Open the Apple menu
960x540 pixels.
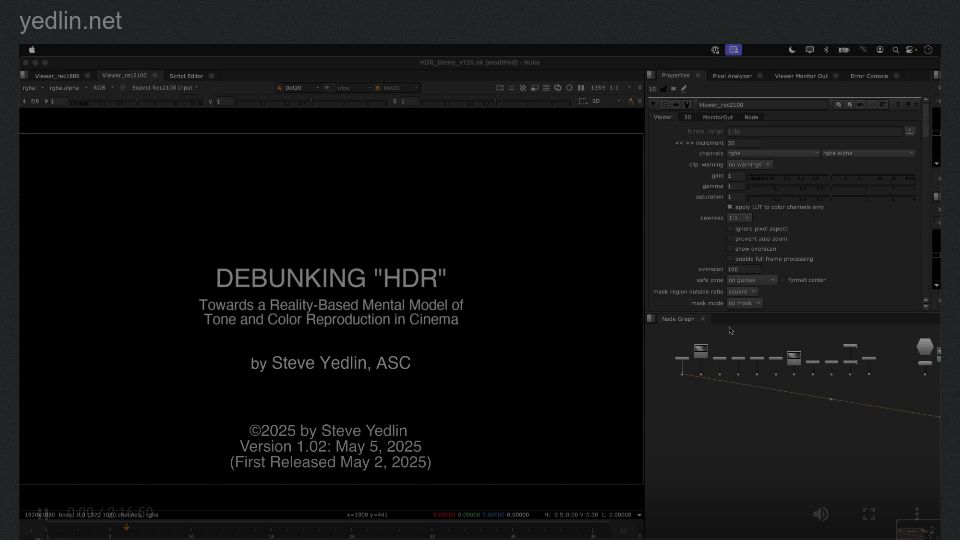click(32, 50)
